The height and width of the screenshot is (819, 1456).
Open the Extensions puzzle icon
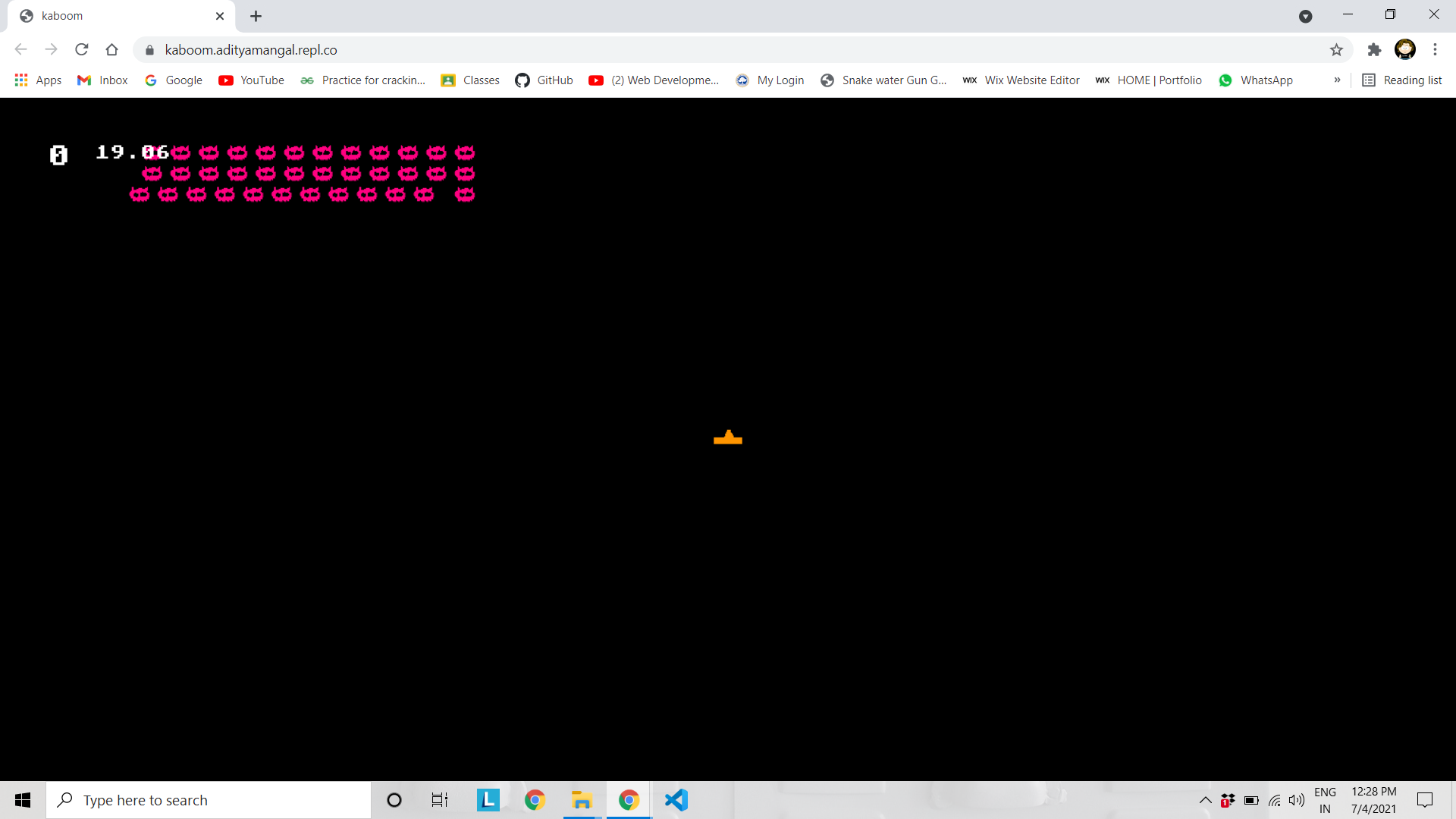1374,50
